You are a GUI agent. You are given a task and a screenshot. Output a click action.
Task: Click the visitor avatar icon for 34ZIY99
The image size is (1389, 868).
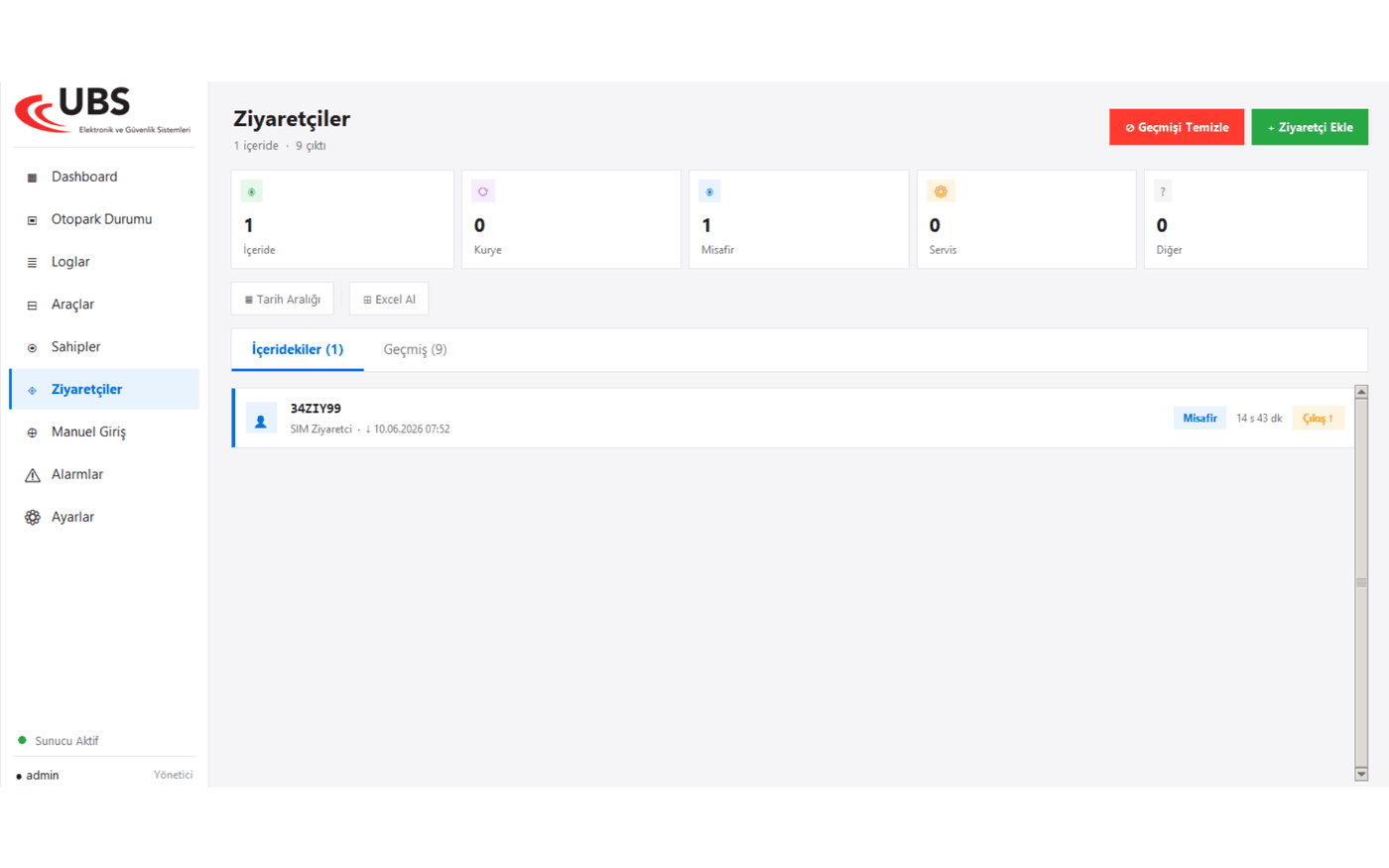pyautogui.click(x=261, y=419)
